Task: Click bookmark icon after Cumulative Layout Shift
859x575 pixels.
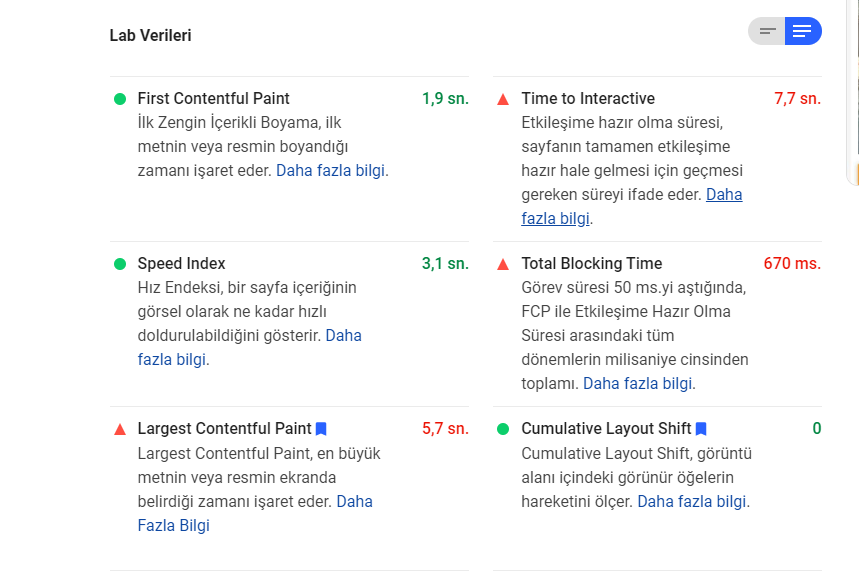Action: (x=701, y=429)
